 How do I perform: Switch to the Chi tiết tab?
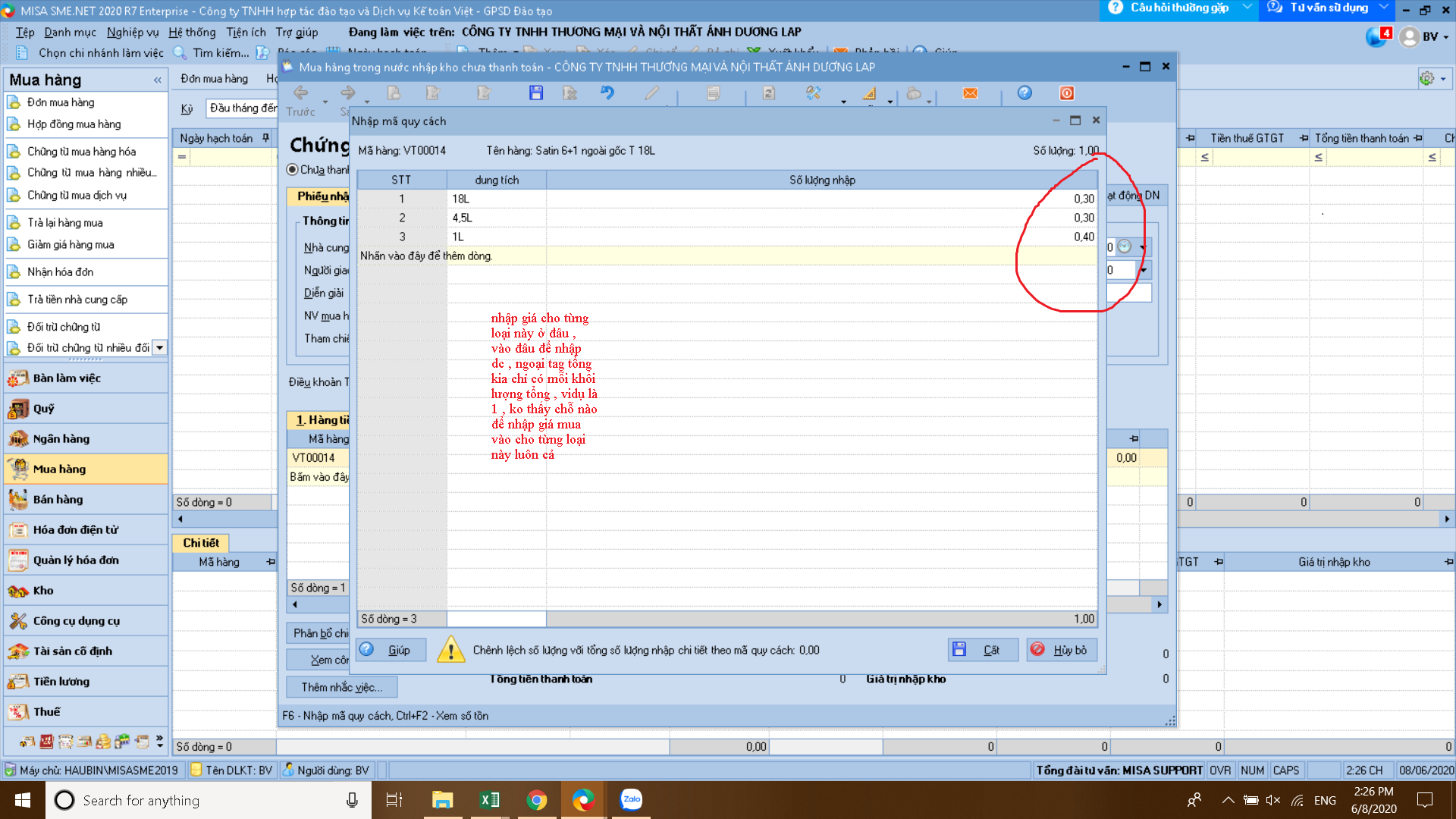[201, 543]
